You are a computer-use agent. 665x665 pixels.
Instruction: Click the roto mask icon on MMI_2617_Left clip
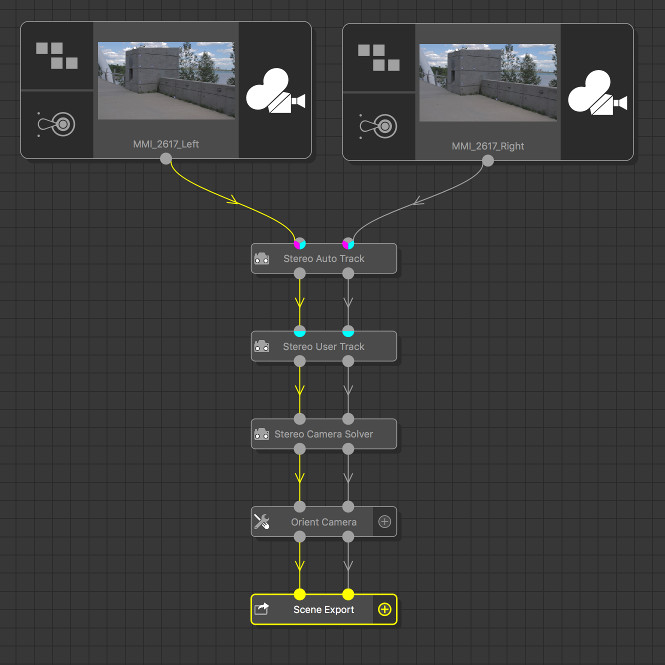(x=56, y=124)
